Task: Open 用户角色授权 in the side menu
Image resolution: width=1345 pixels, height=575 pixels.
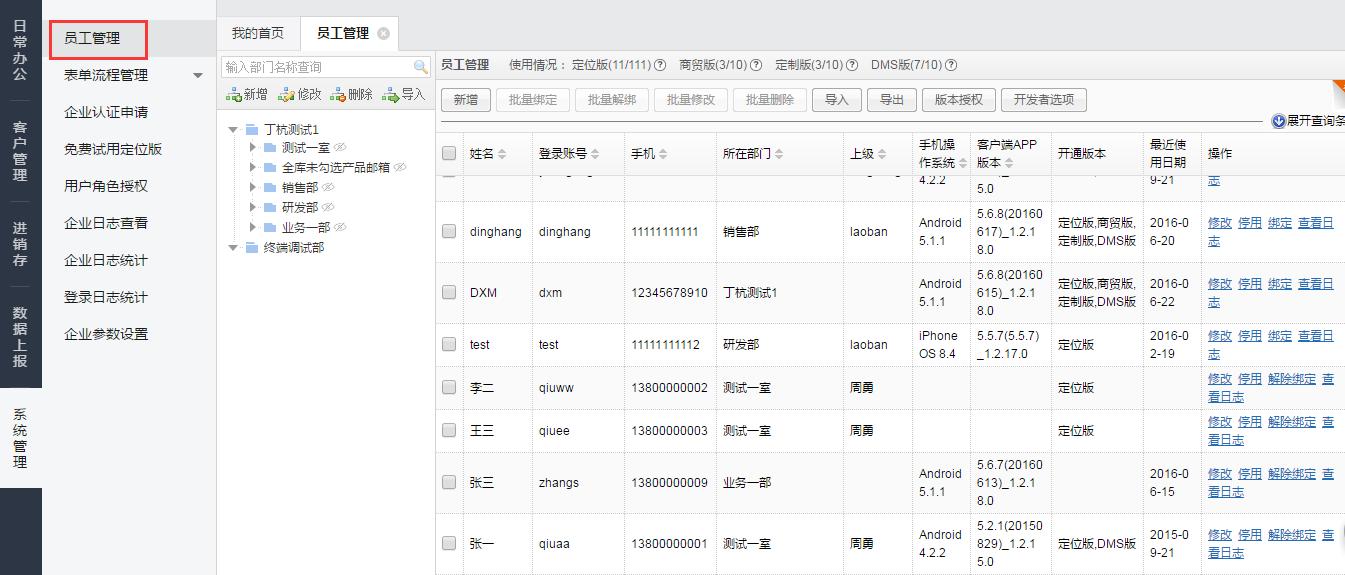Action: (x=106, y=186)
